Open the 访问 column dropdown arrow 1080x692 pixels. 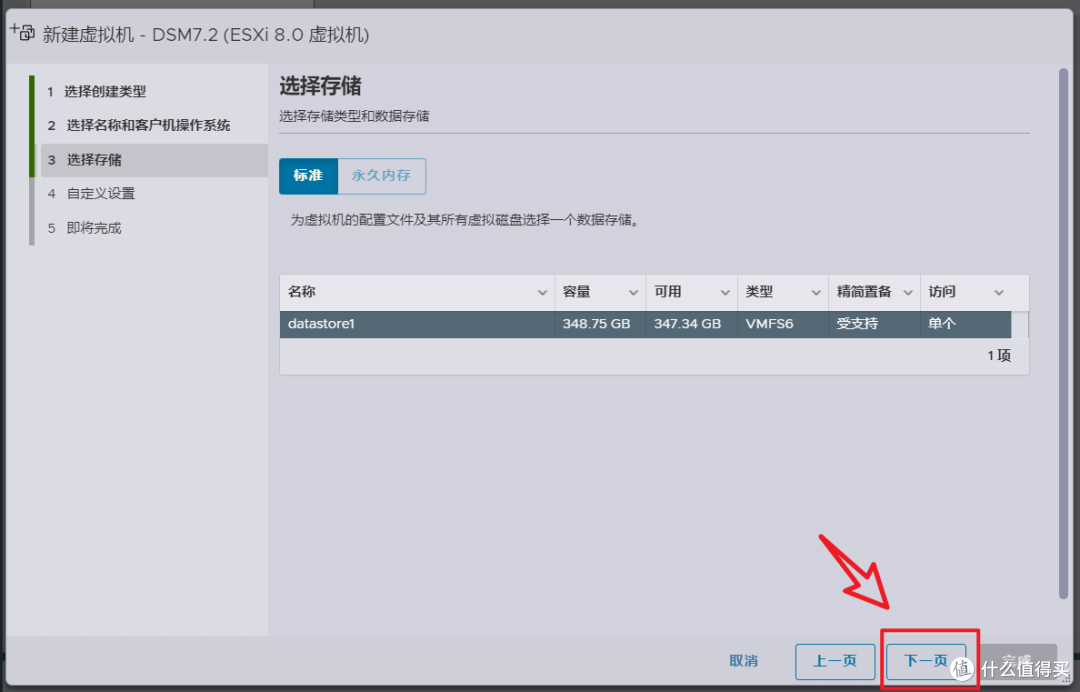pos(999,293)
